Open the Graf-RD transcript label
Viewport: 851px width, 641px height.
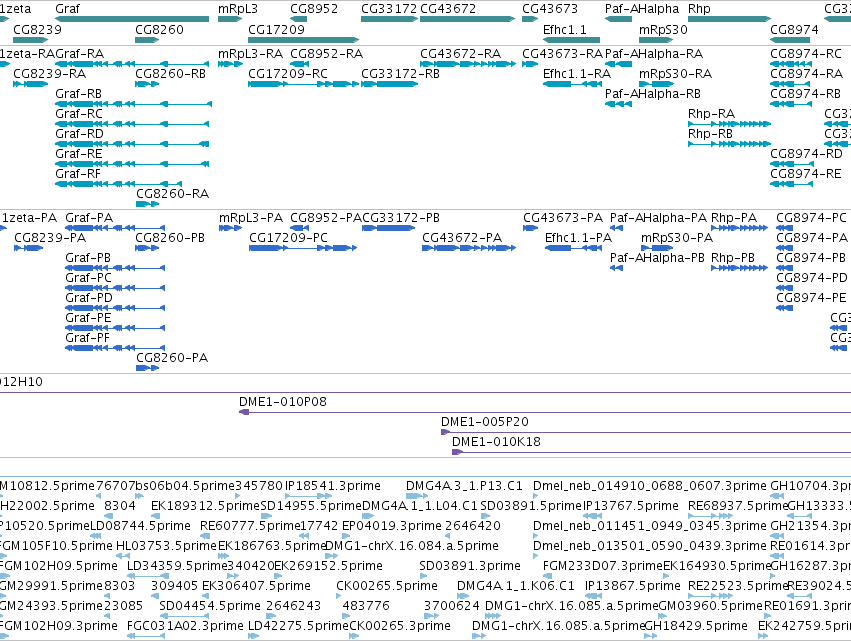point(79,134)
